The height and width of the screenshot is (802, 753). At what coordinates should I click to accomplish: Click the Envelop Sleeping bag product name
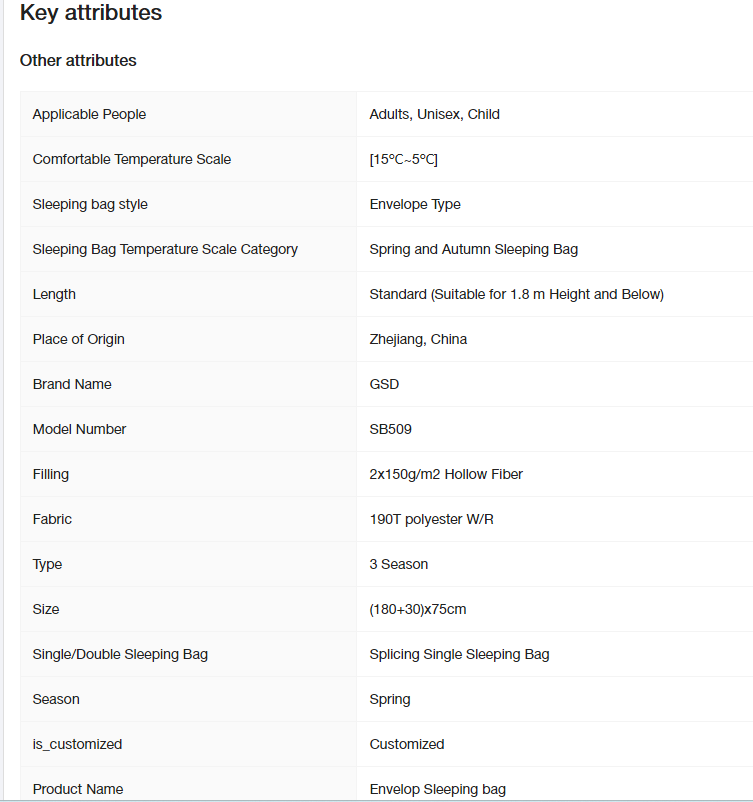tap(437, 789)
